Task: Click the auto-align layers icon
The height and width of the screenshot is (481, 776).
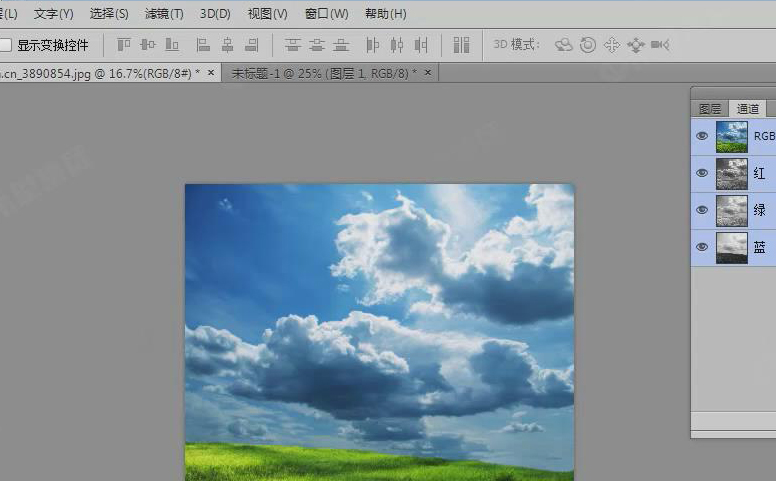Action: [461, 45]
